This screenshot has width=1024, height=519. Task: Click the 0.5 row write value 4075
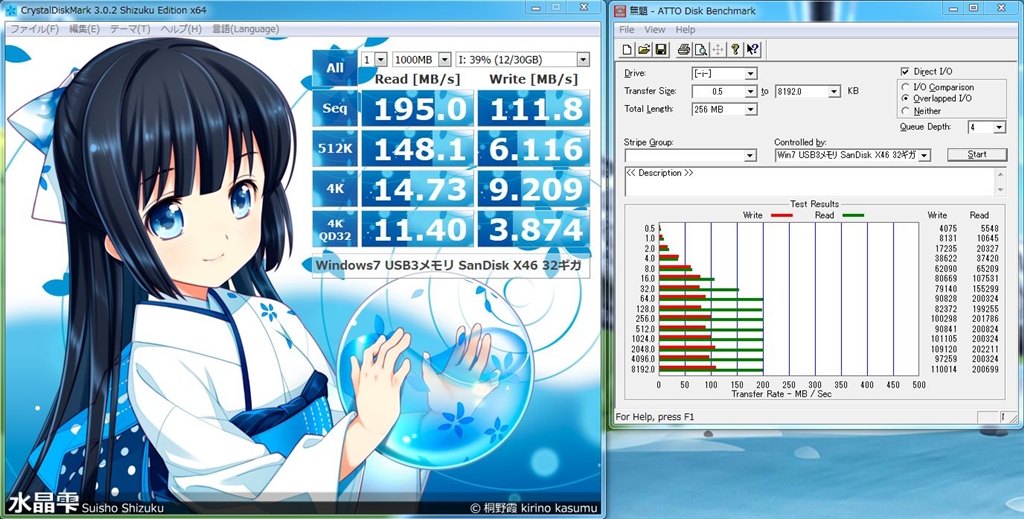[x=947, y=228]
